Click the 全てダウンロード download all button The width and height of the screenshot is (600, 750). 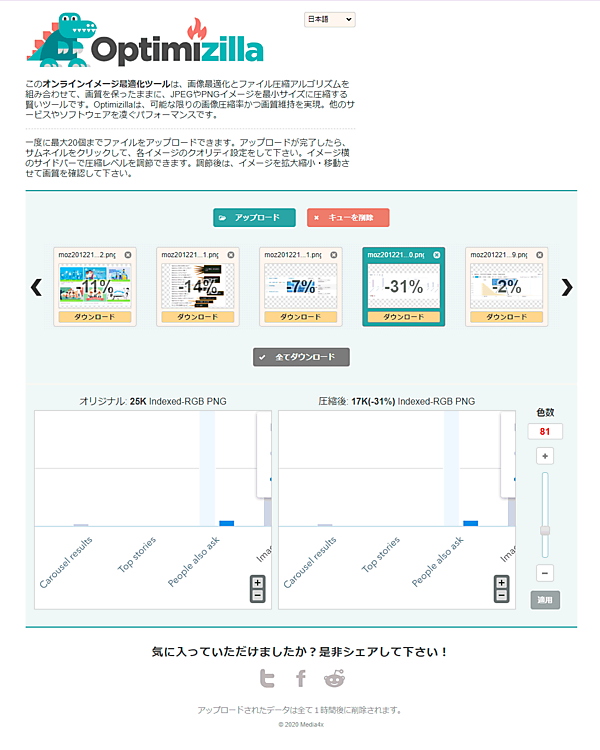click(x=301, y=357)
